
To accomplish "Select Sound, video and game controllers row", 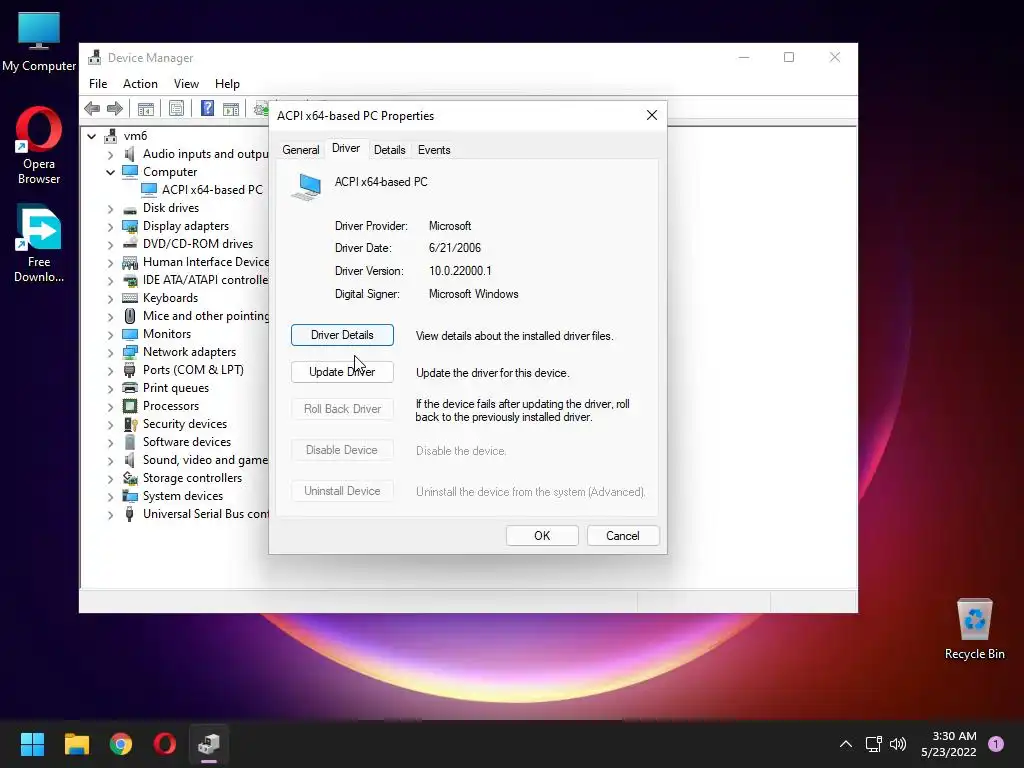I will click(205, 460).
